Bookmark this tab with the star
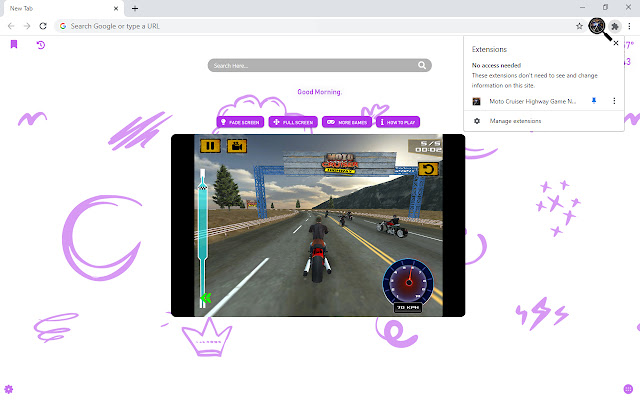This screenshot has height=400, width=640. 579,26
